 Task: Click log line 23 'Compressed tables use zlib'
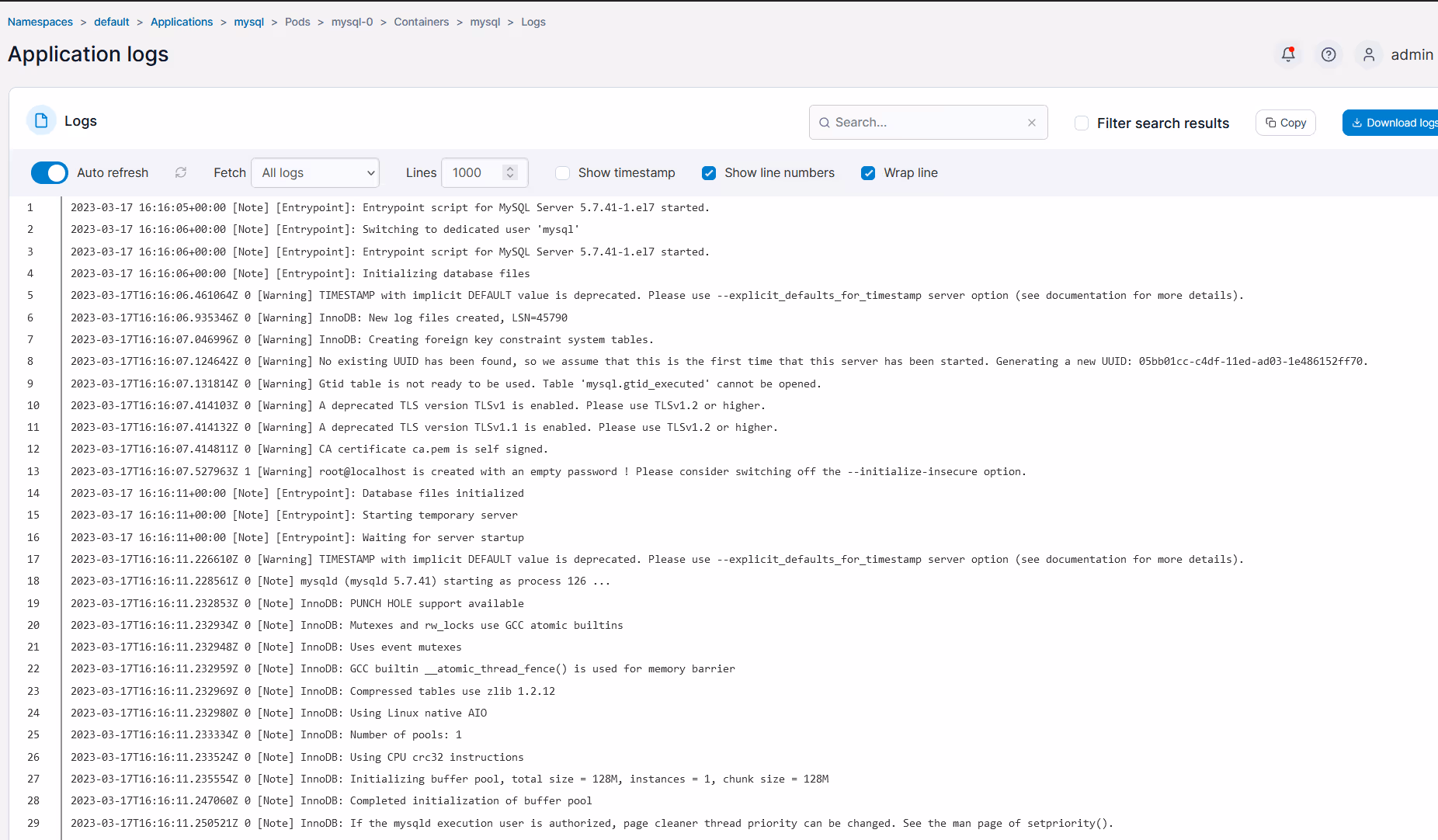[313, 691]
